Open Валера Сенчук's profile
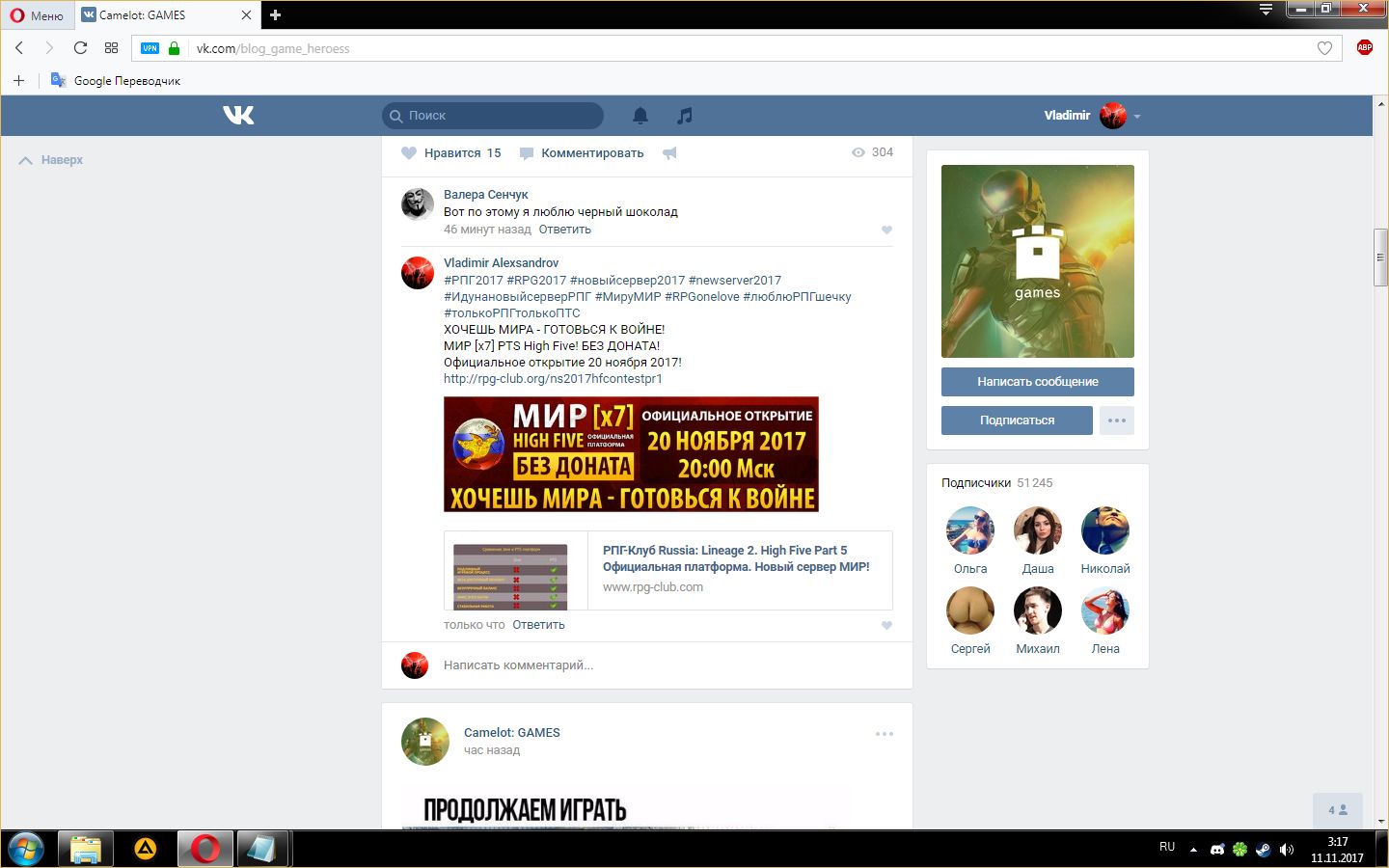1389x868 pixels. click(x=485, y=195)
